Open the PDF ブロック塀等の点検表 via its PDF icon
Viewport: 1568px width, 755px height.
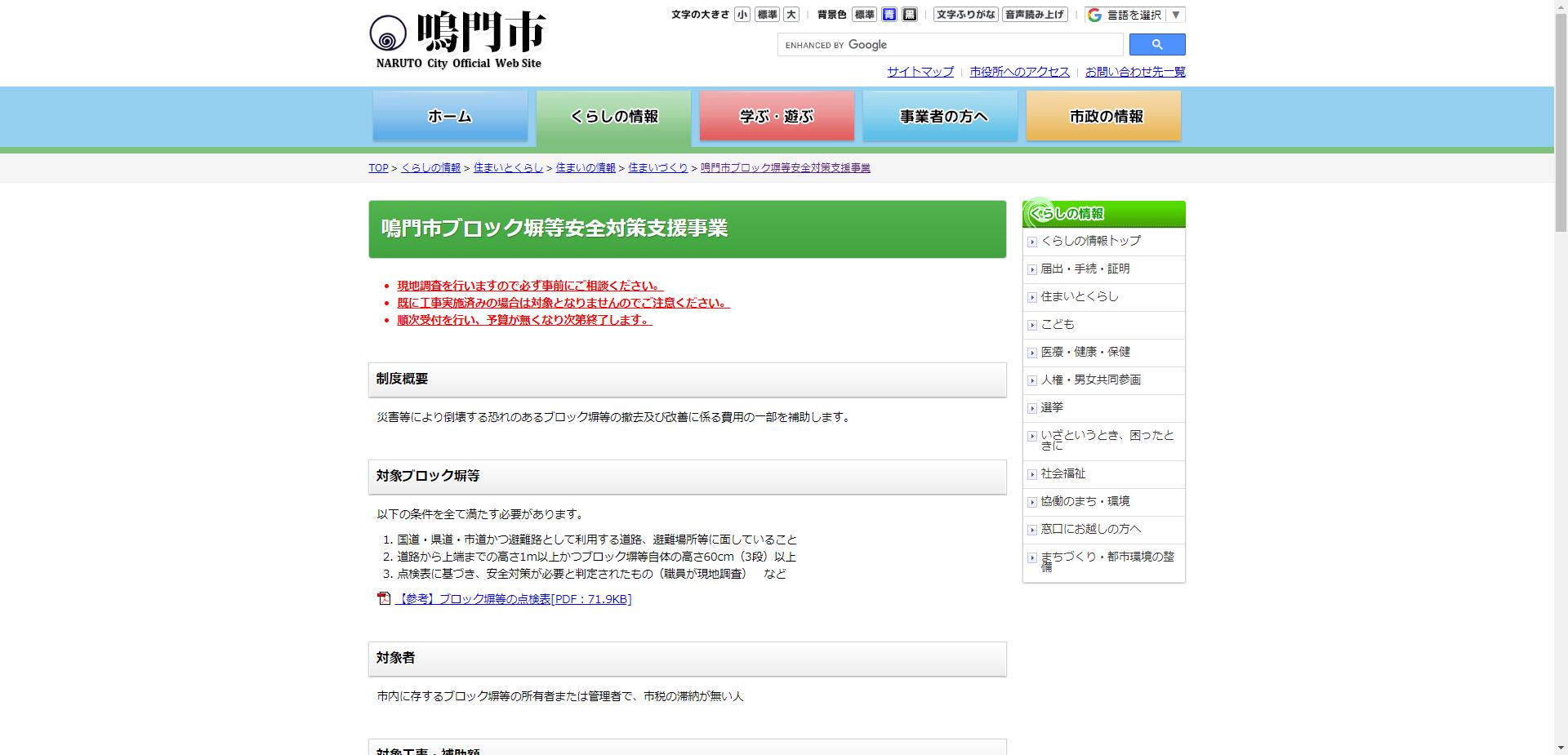point(384,598)
